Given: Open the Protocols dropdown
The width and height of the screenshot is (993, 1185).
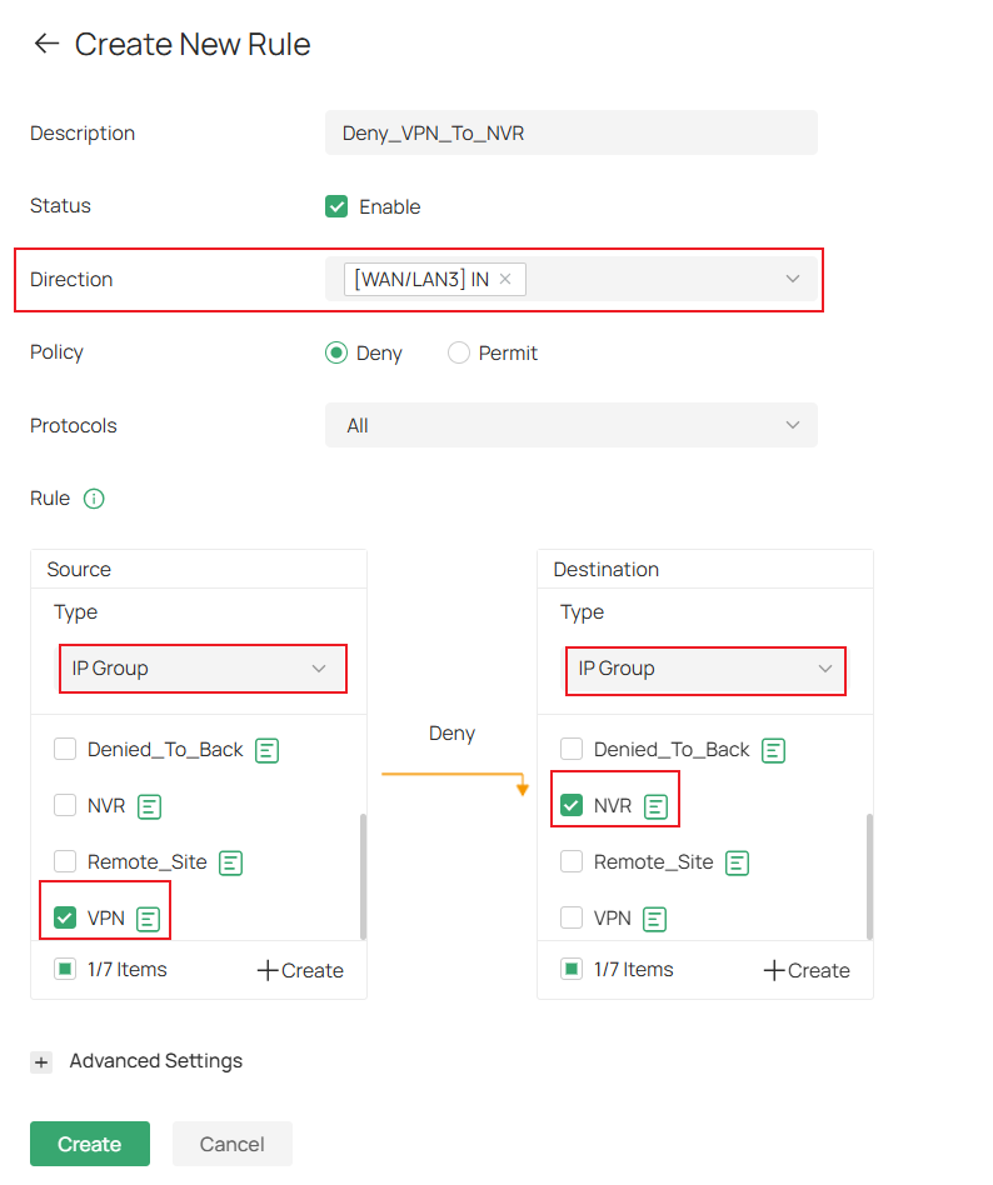Looking at the screenshot, I should (x=571, y=425).
